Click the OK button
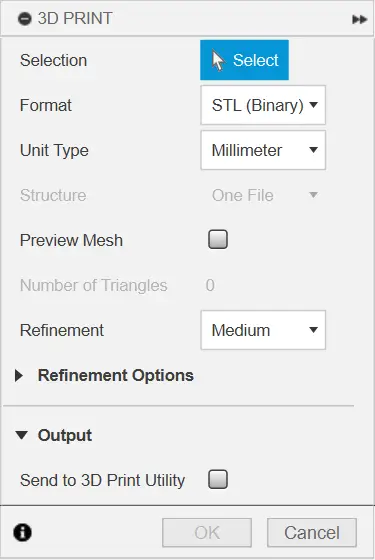The height and width of the screenshot is (560, 375). (207, 533)
